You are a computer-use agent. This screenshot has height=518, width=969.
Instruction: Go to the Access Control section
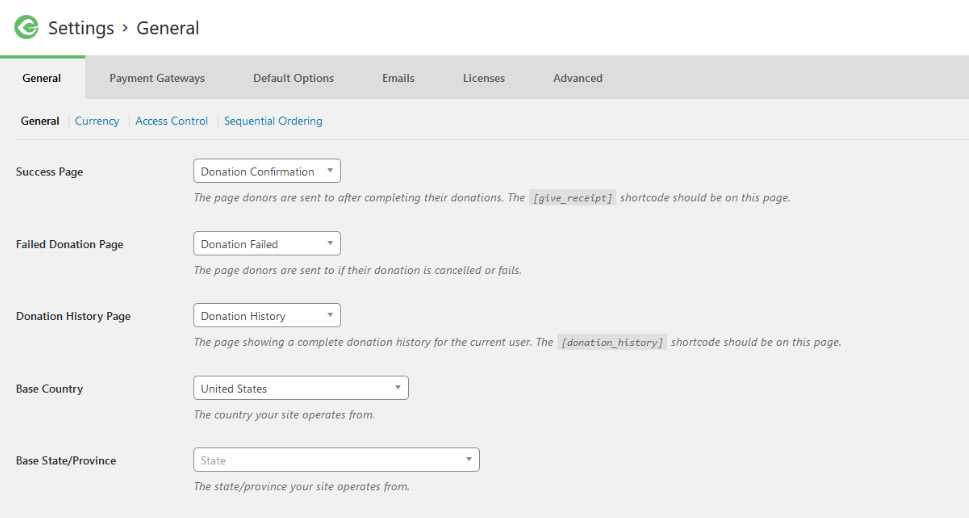tap(171, 121)
